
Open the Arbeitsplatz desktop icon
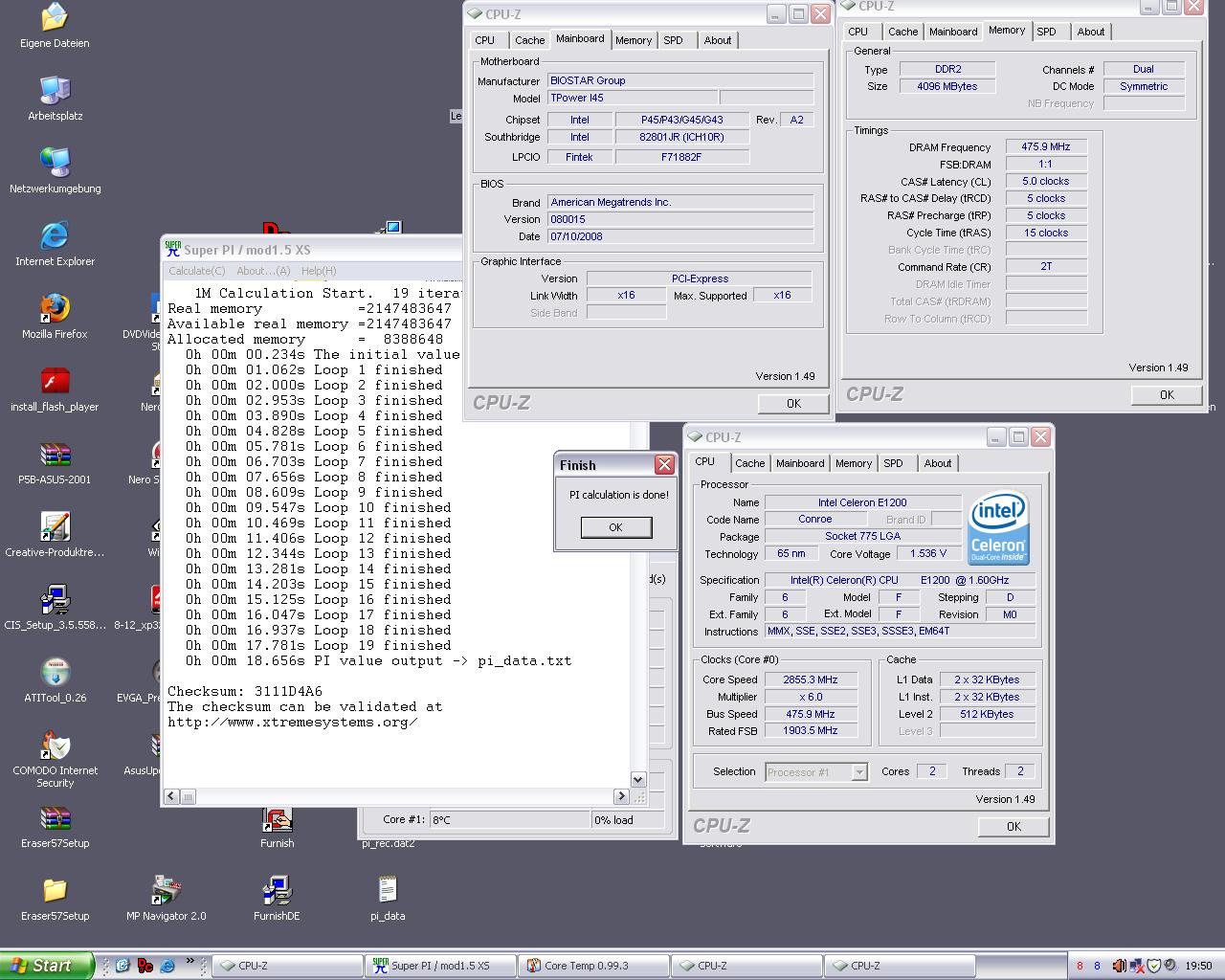55,99
